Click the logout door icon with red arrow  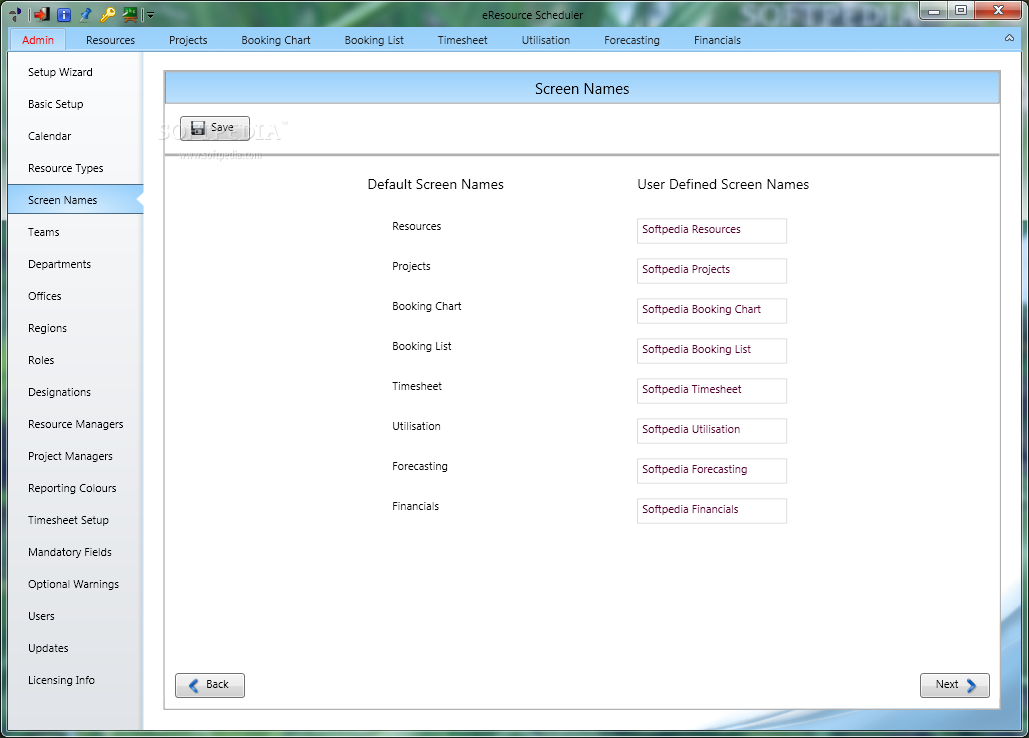coord(41,14)
